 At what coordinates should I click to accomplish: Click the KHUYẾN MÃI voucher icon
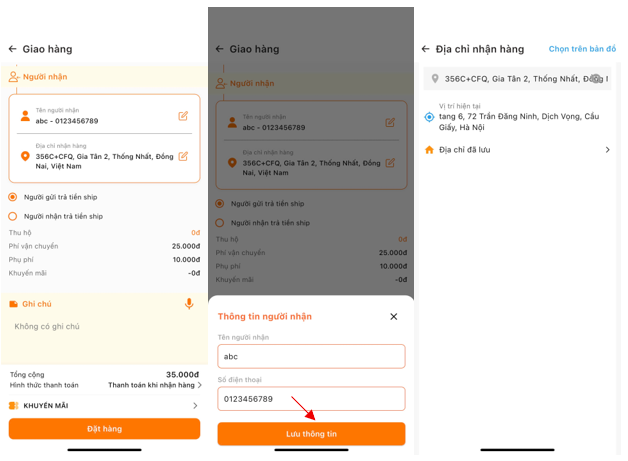[14, 406]
